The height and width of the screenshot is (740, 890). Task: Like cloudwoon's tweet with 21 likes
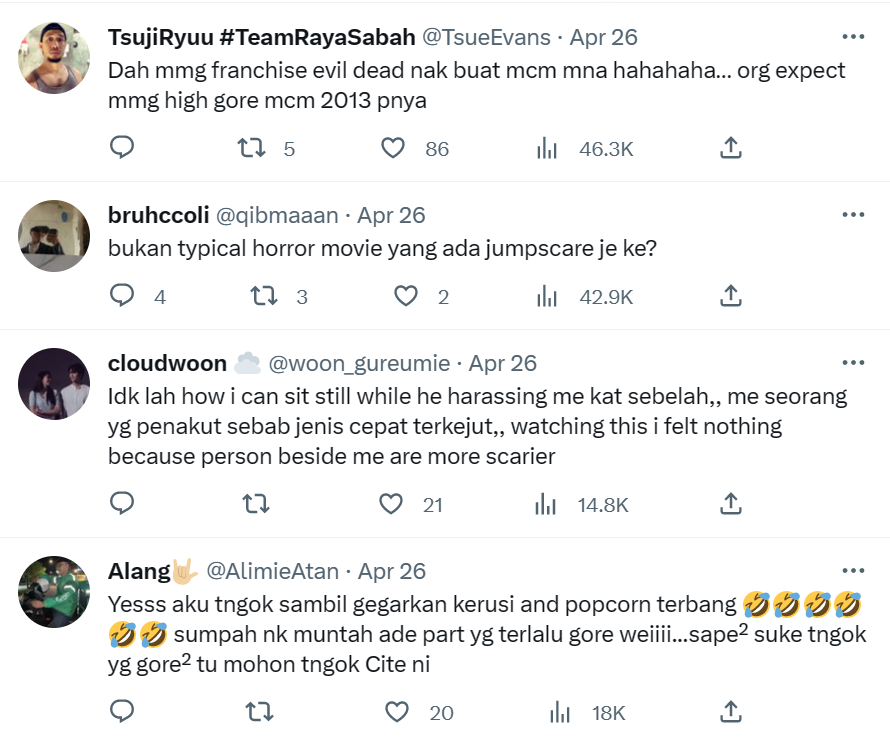pos(391,504)
